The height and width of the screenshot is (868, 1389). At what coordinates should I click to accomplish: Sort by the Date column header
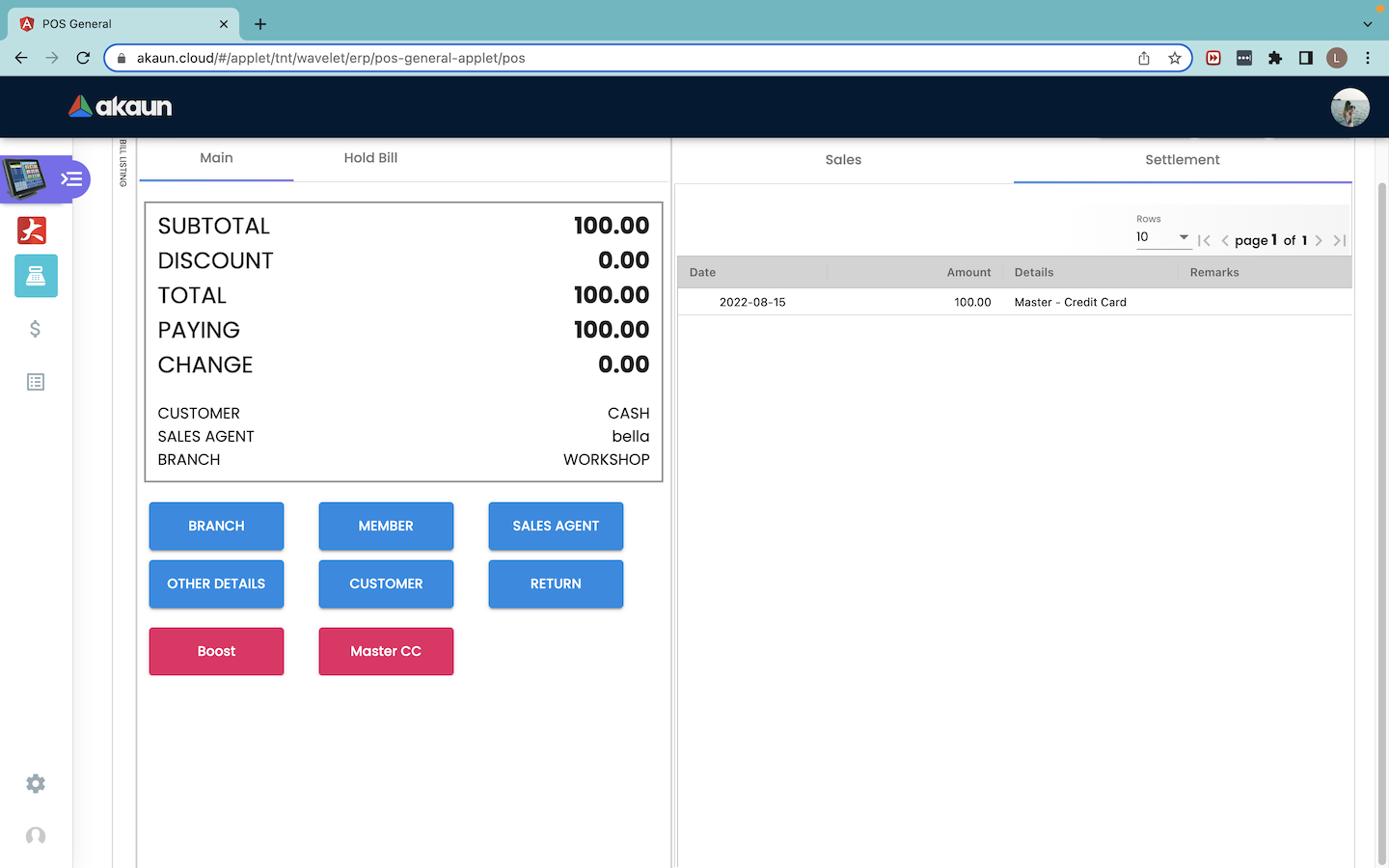702,272
